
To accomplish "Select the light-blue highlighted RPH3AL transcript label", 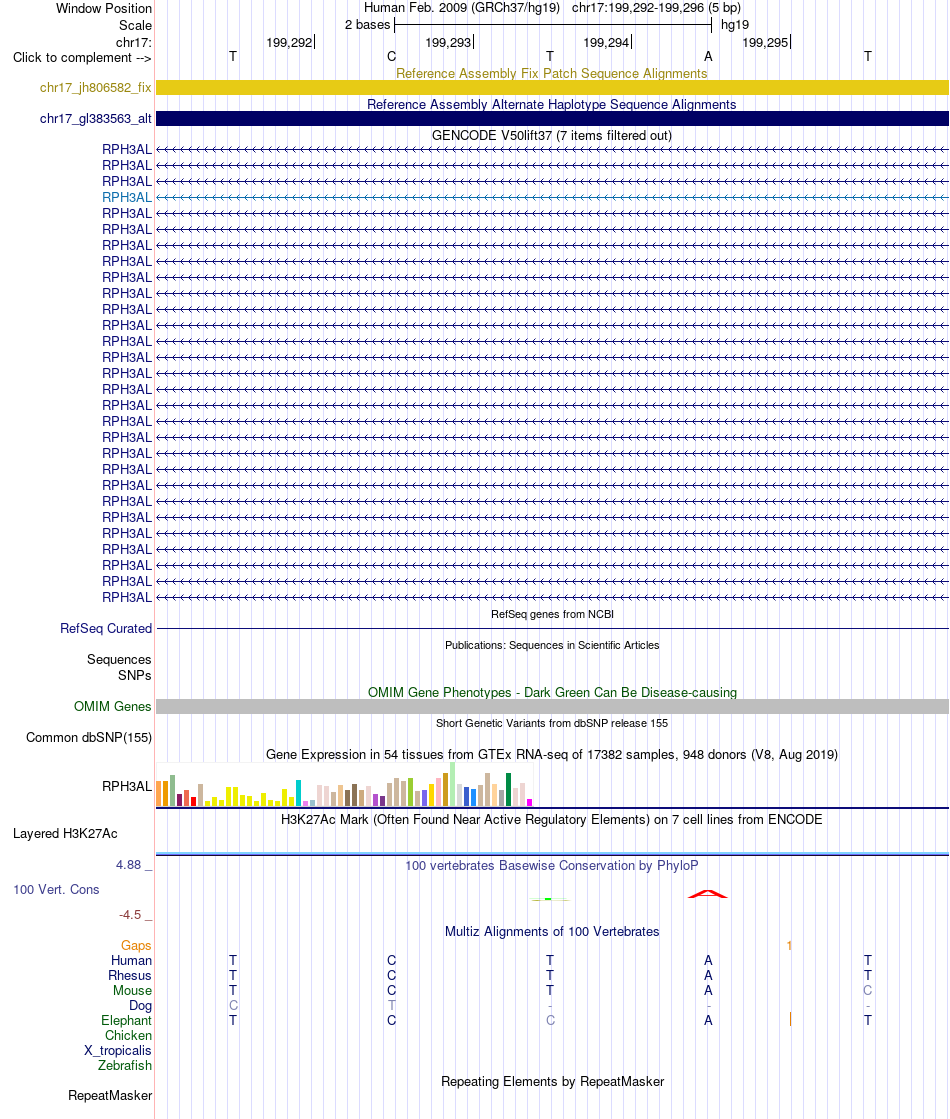I will click(x=127, y=198).
